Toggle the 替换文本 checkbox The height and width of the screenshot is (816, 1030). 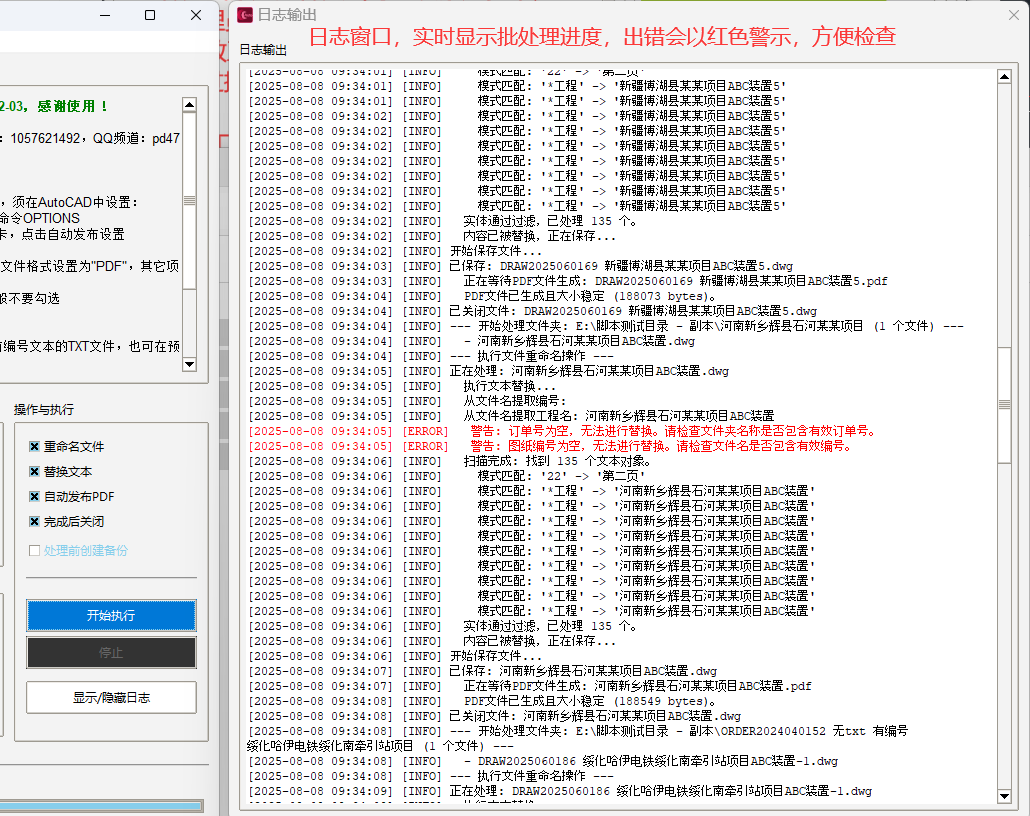pos(34,472)
